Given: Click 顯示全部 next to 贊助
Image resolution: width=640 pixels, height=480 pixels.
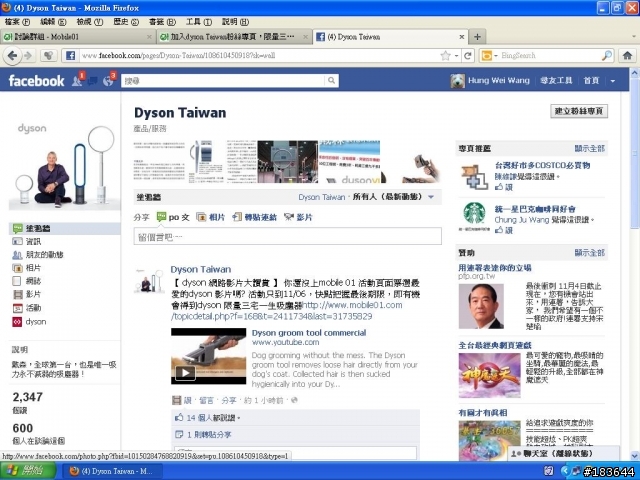Looking at the screenshot, I should click(589, 253).
